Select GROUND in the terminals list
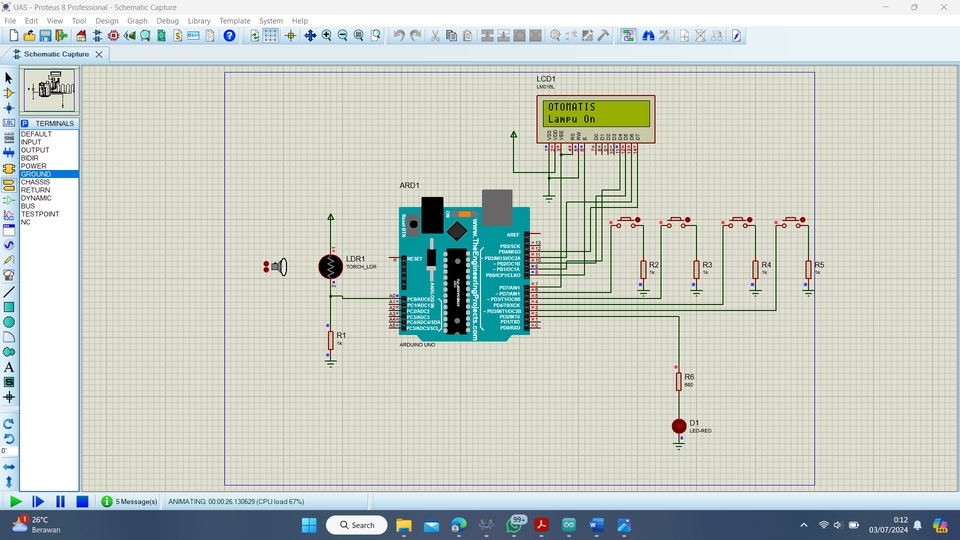 pos(49,174)
